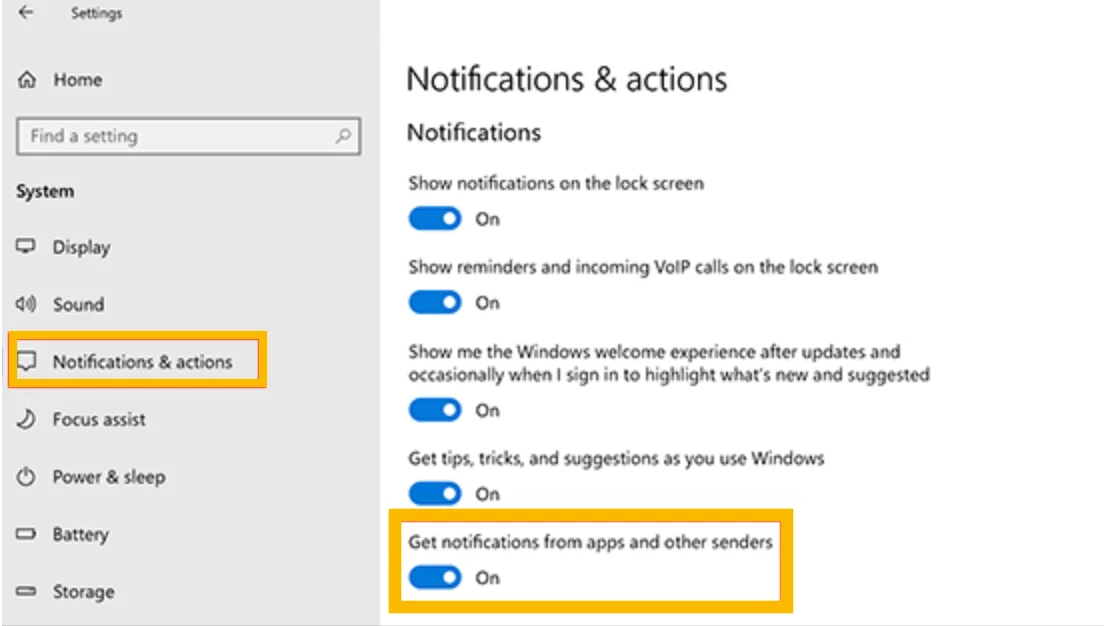Click the Display monitor icon
The width and height of the screenshot is (1104, 626).
pos(26,246)
